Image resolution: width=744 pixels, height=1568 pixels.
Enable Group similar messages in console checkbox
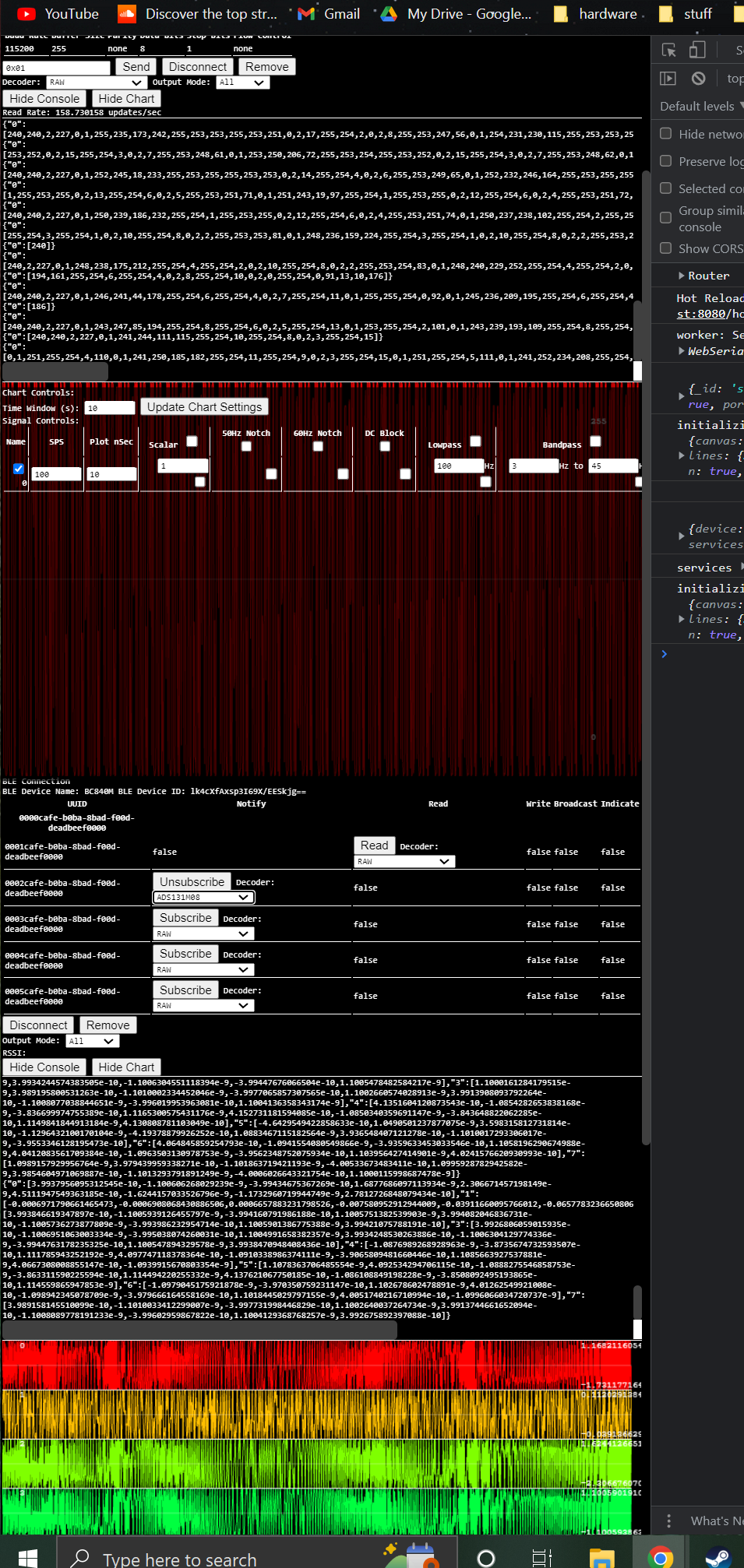(x=666, y=217)
